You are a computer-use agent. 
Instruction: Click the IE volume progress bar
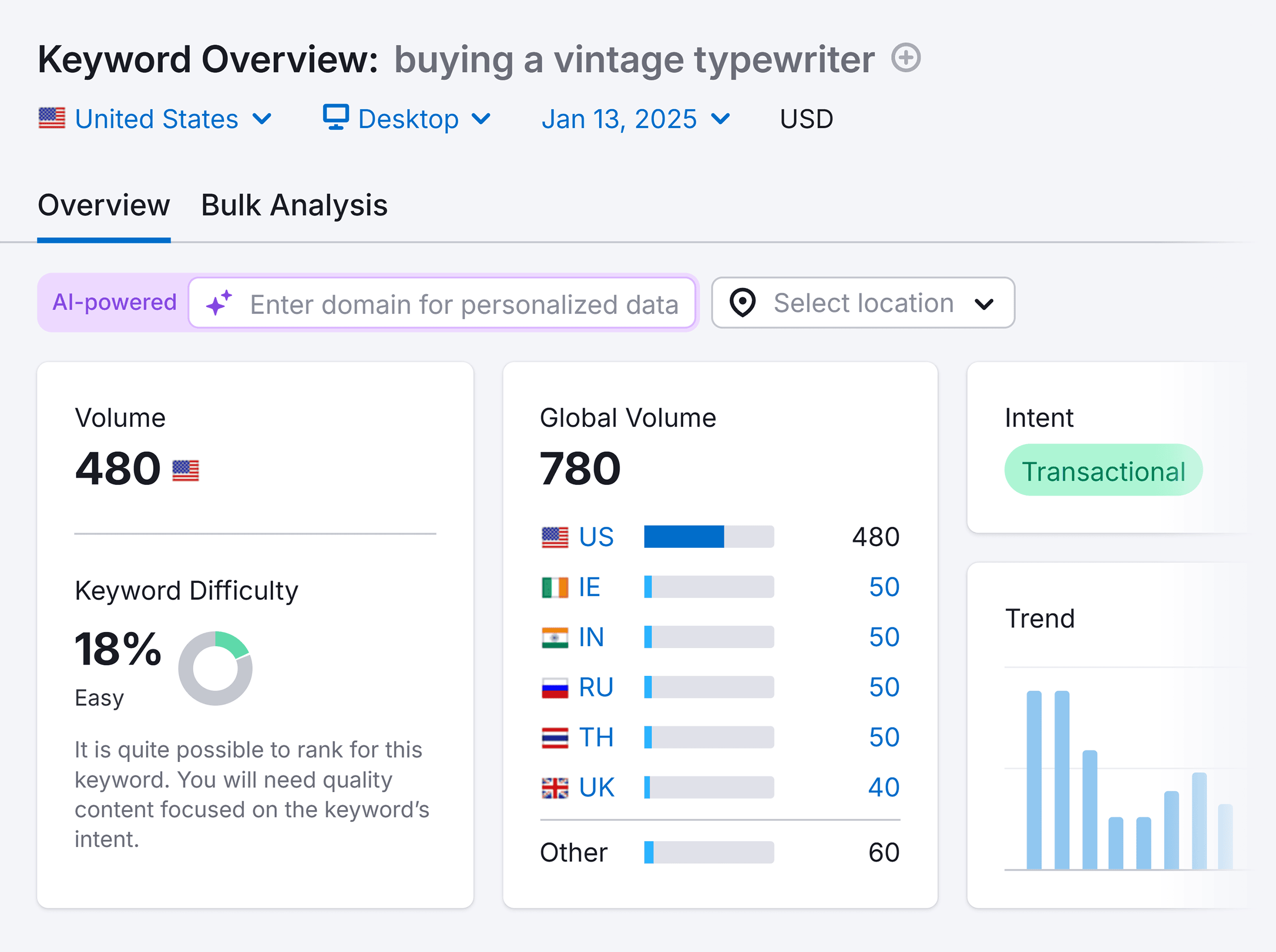point(709,587)
